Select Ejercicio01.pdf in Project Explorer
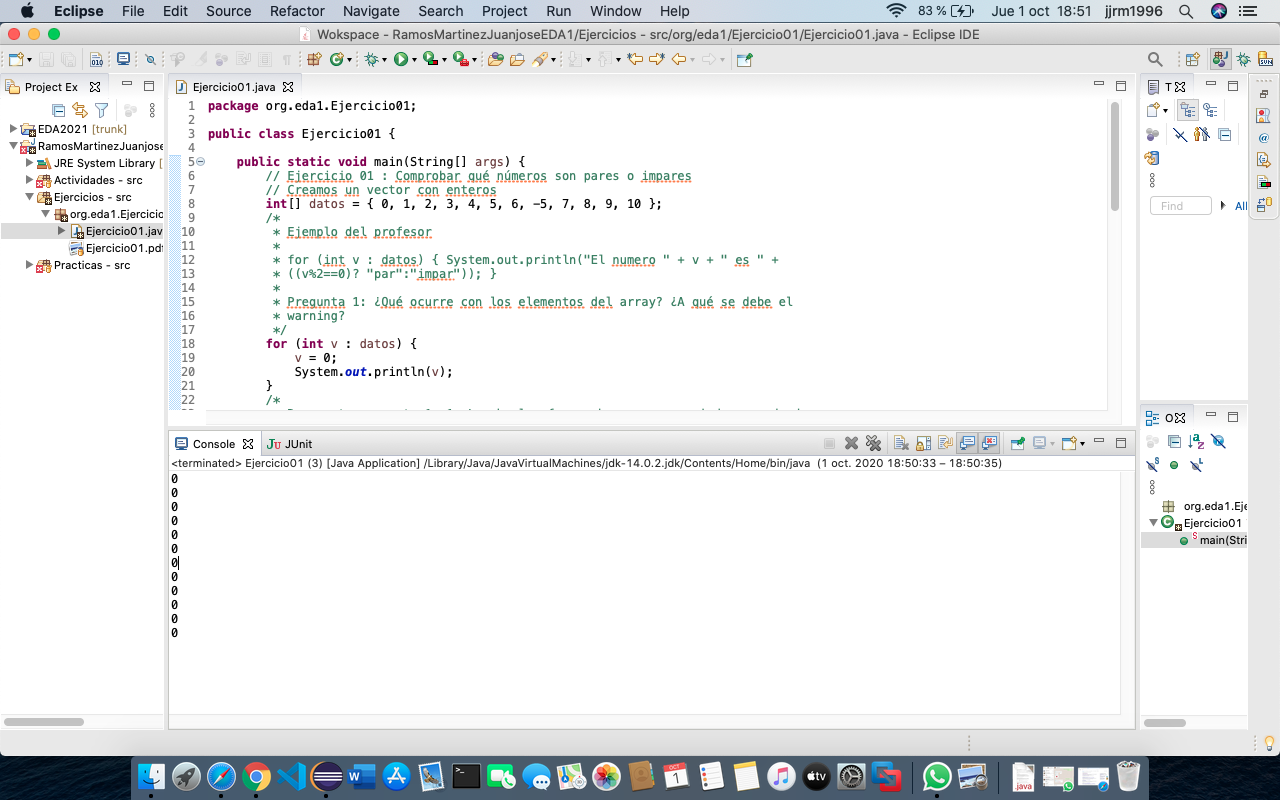The width and height of the screenshot is (1280, 800). coord(116,248)
